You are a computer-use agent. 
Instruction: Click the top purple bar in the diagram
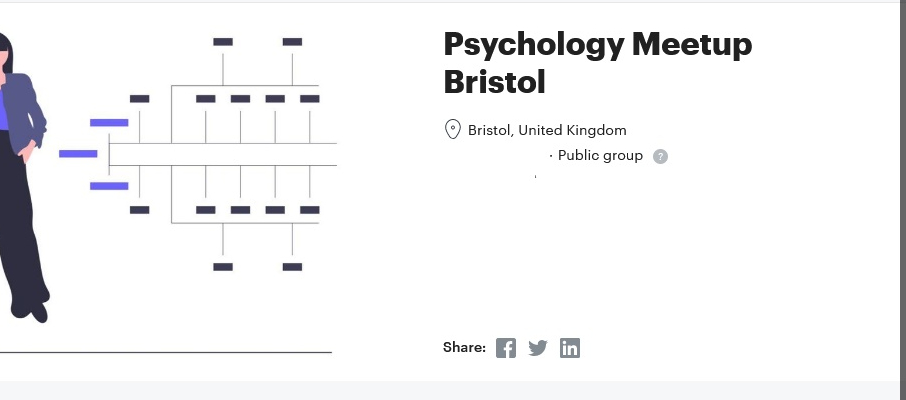click(x=109, y=123)
